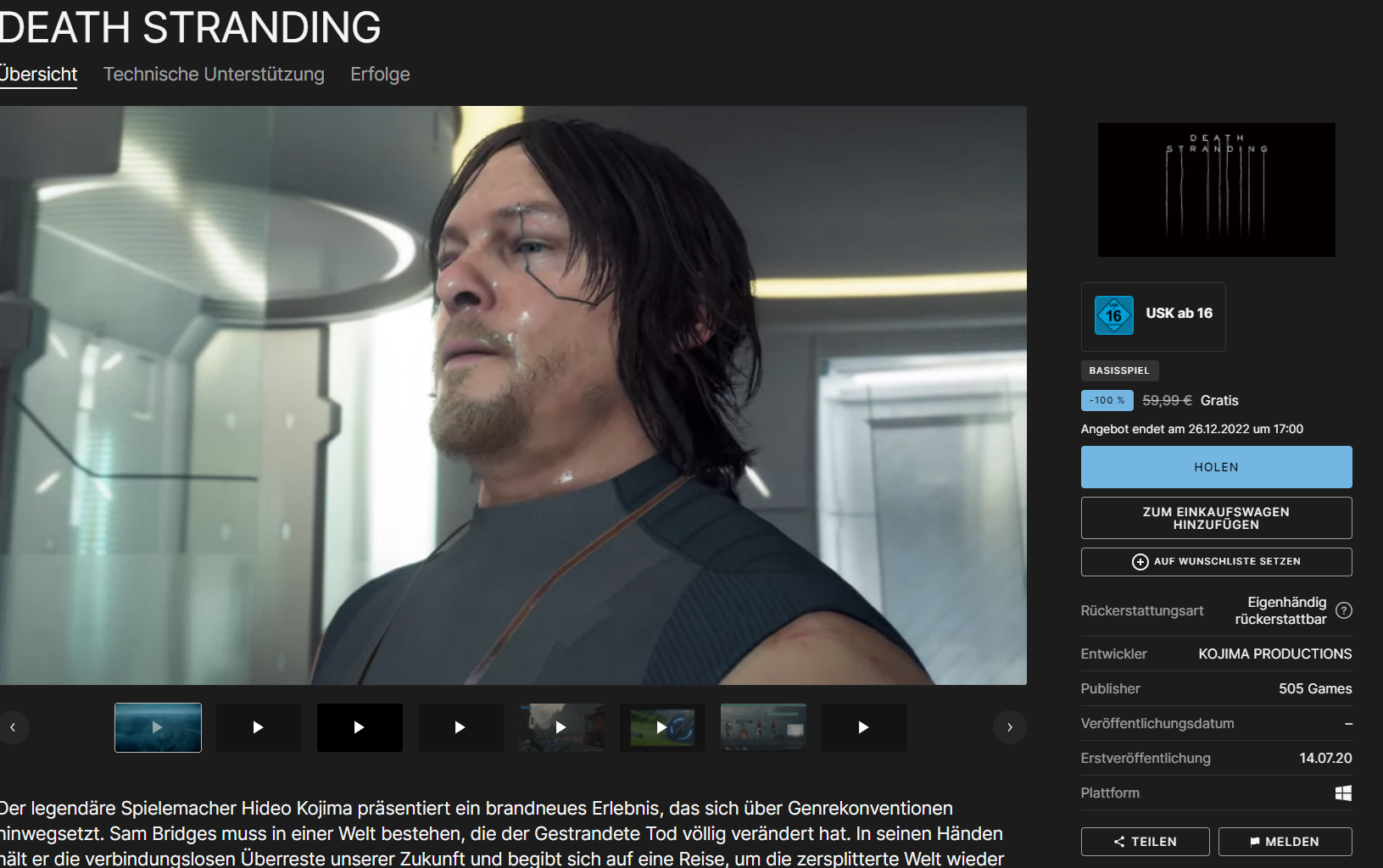This screenshot has height=868, width=1383.
Task: Play the third black video thumbnail
Action: pyautogui.click(x=360, y=727)
